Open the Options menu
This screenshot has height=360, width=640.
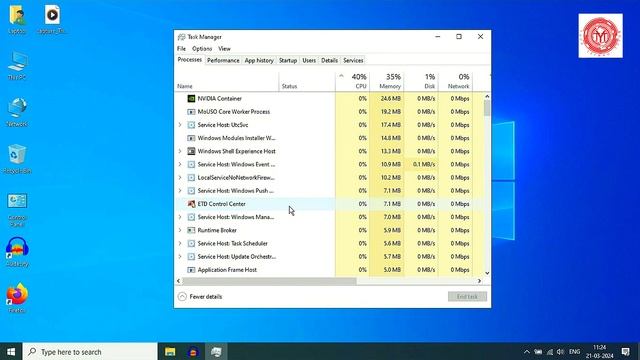pos(202,49)
